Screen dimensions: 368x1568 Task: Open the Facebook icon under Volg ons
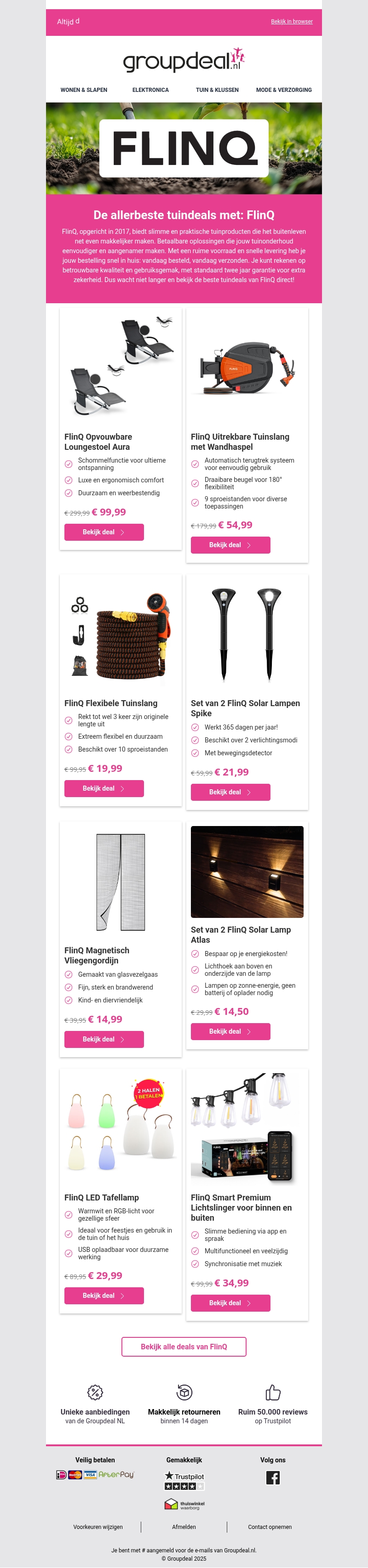click(273, 1477)
